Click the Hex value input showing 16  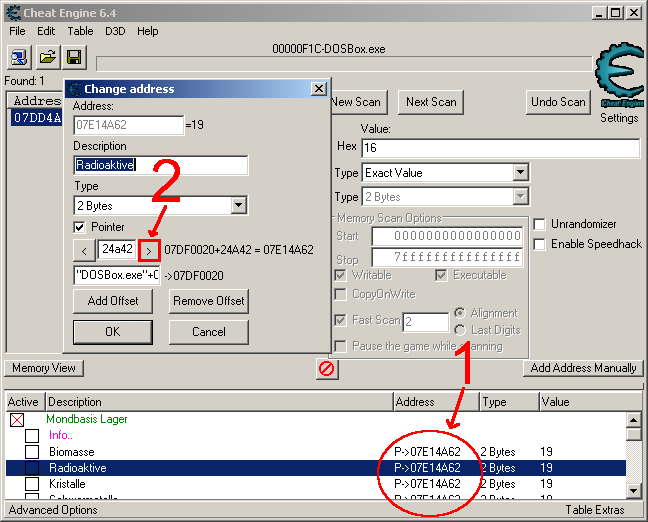coord(500,148)
